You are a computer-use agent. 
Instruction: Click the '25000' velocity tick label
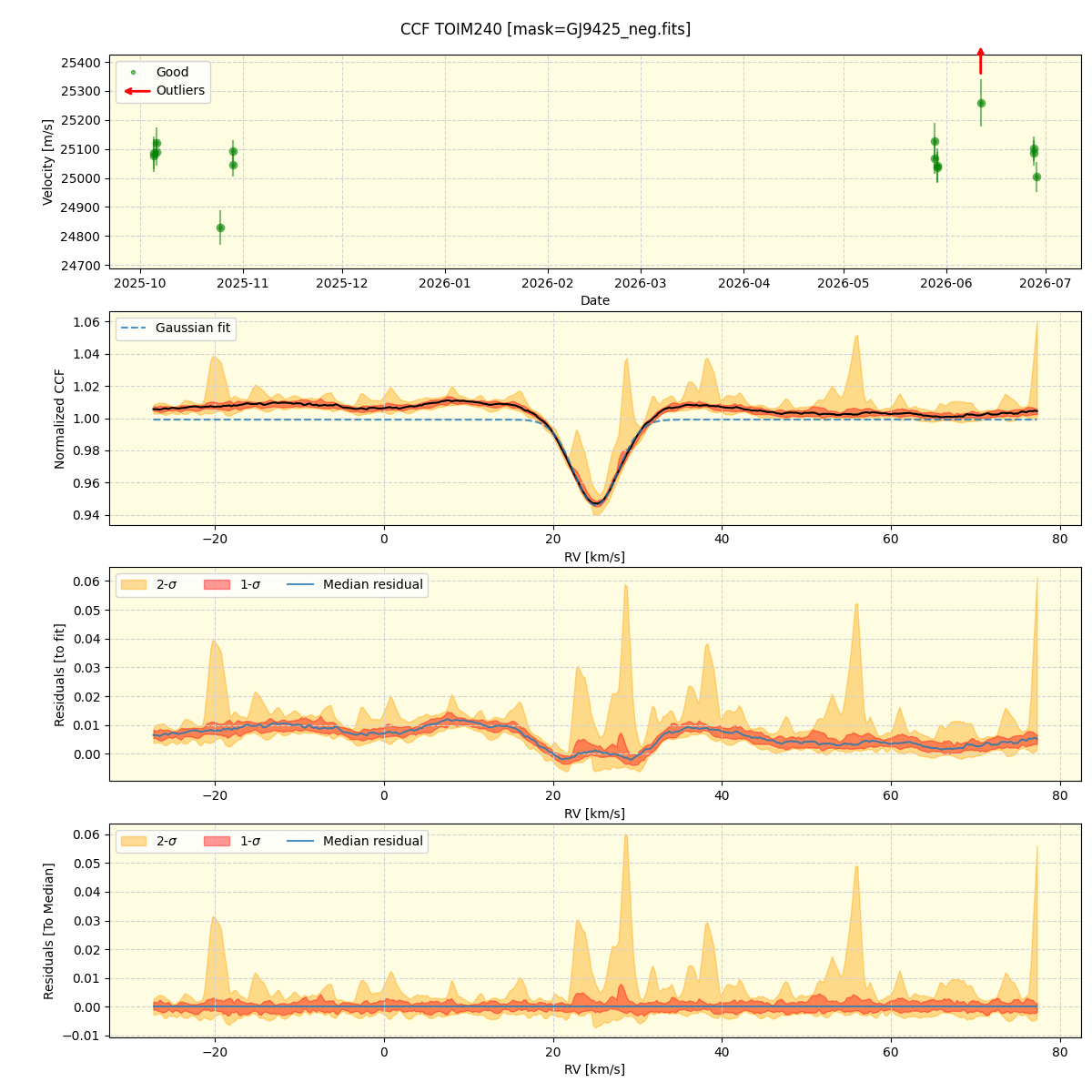point(83,178)
